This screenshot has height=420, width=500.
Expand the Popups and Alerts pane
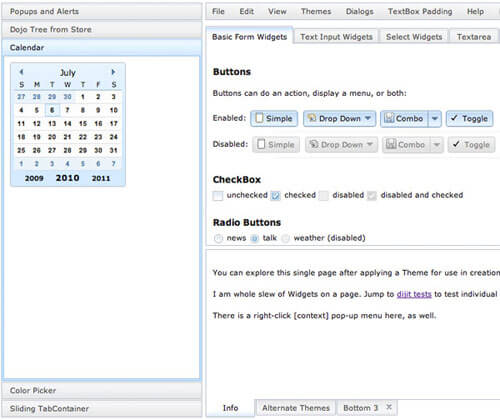coord(102,11)
